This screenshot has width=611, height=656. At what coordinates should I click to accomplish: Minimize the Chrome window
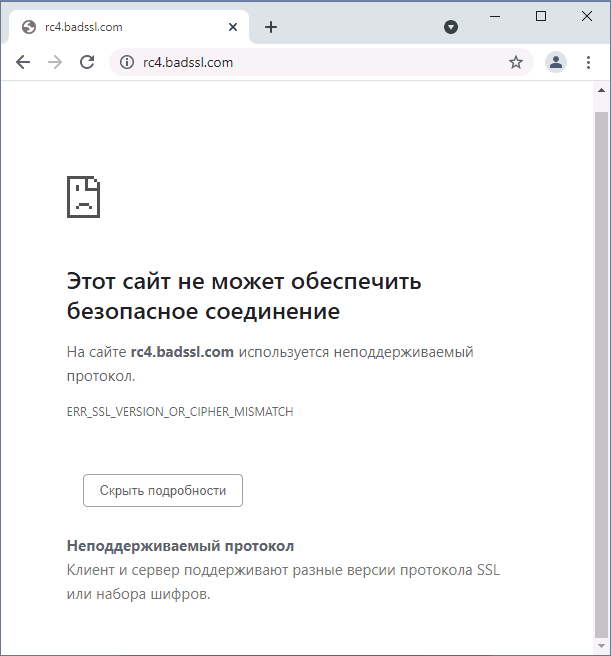click(x=495, y=16)
